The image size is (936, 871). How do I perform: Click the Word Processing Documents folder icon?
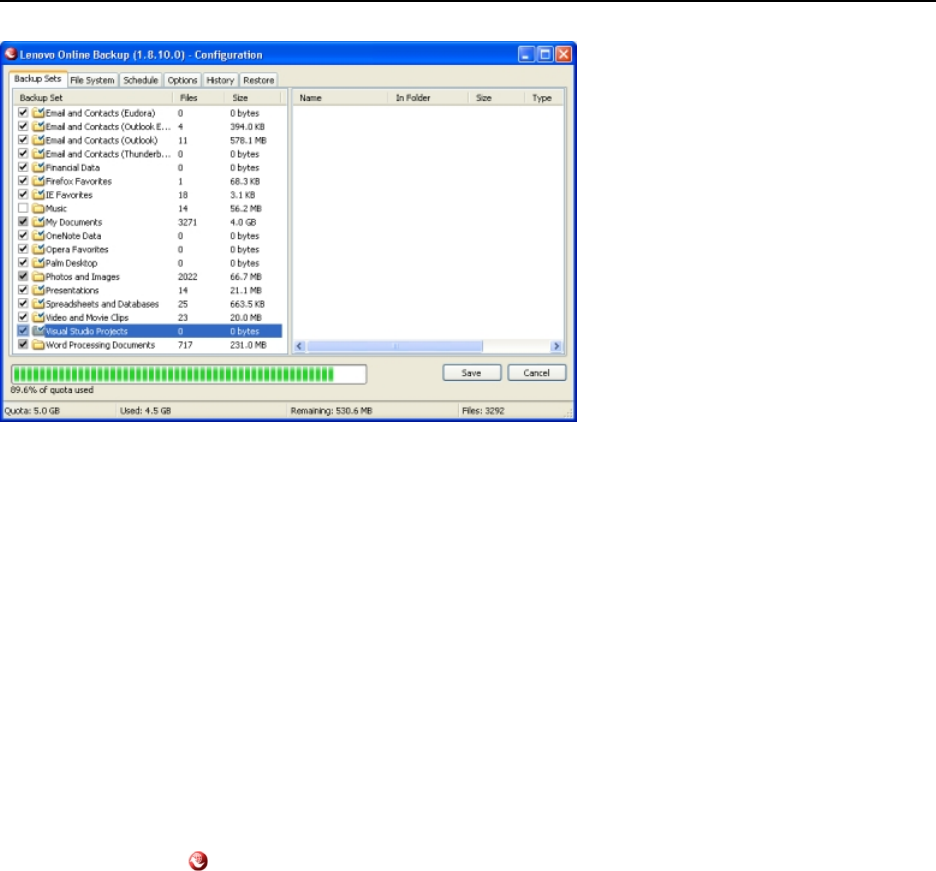tap(39, 345)
